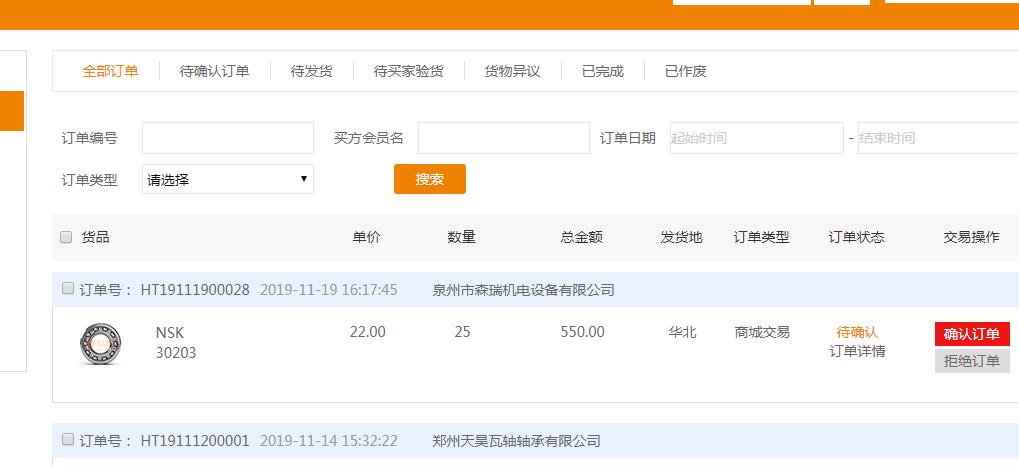1019x465 pixels.
Task: Click into the 买方会员名 text field
Action: [x=504, y=138]
